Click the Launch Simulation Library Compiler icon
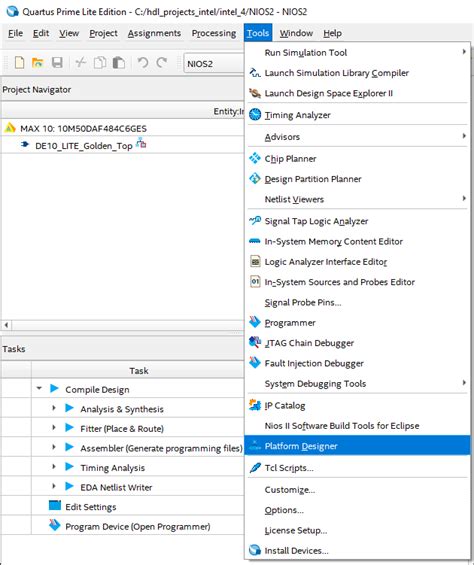 (x=255, y=73)
